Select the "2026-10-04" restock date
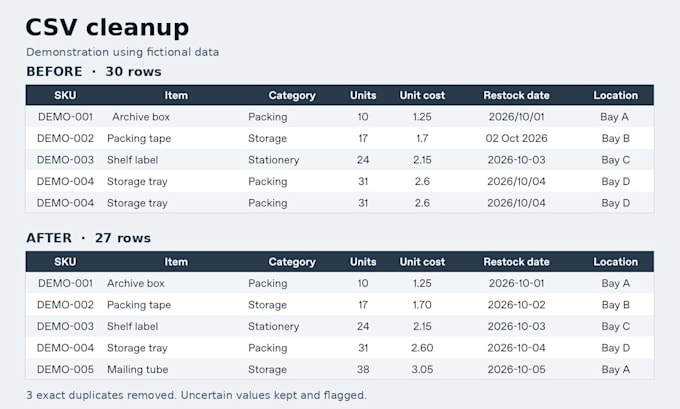The width and height of the screenshot is (680, 409). point(517,348)
